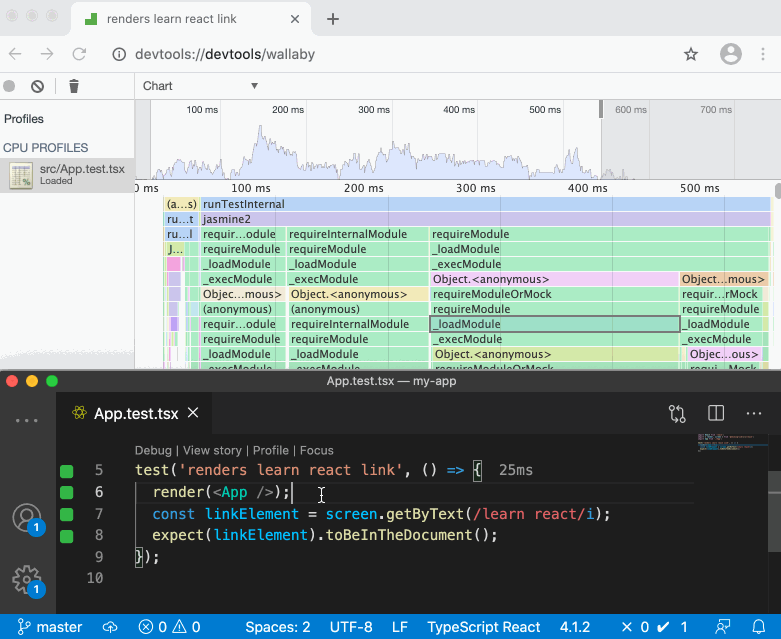
Task: Click the Profiles heading
Action: point(23,119)
